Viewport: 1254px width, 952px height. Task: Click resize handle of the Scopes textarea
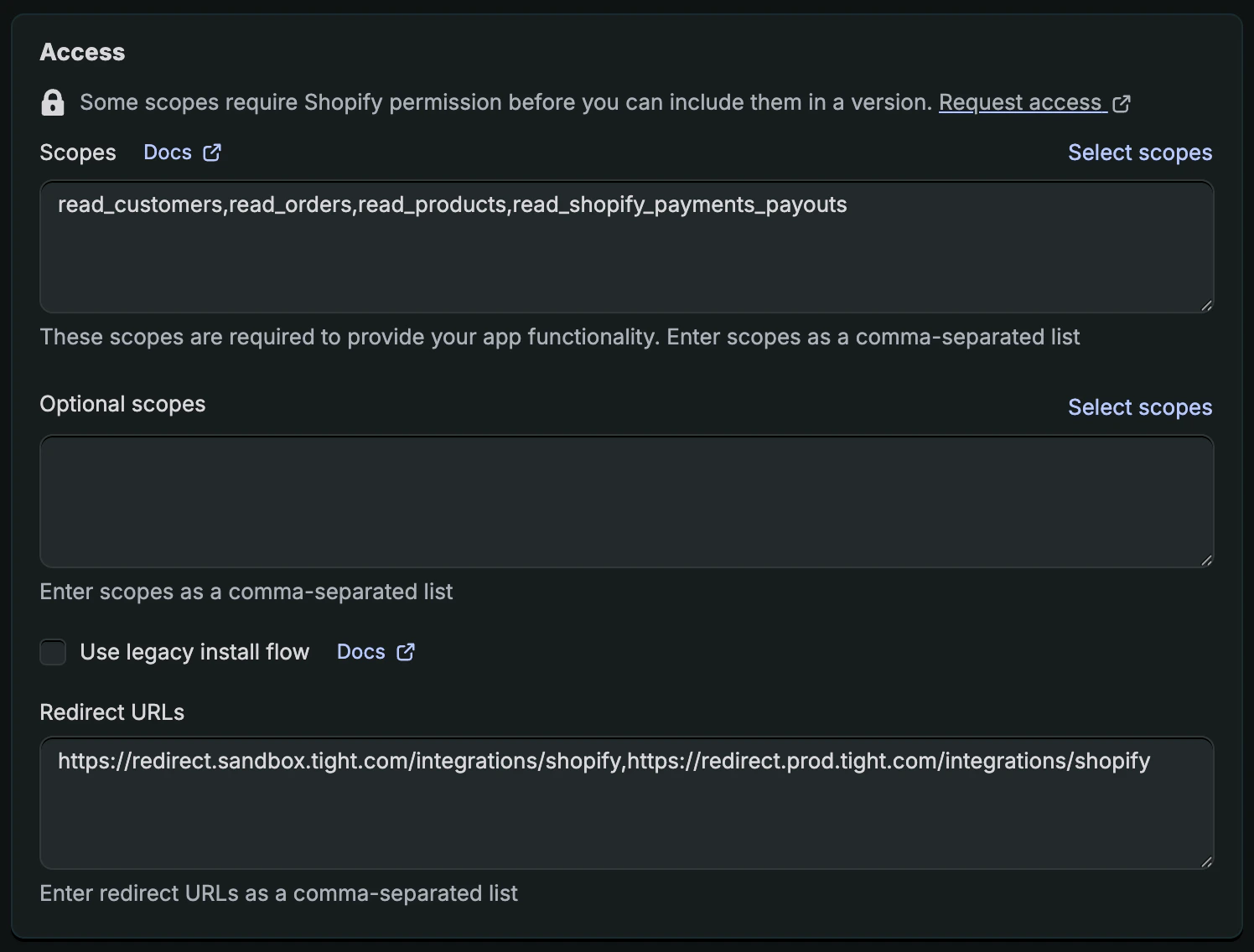point(1205,304)
